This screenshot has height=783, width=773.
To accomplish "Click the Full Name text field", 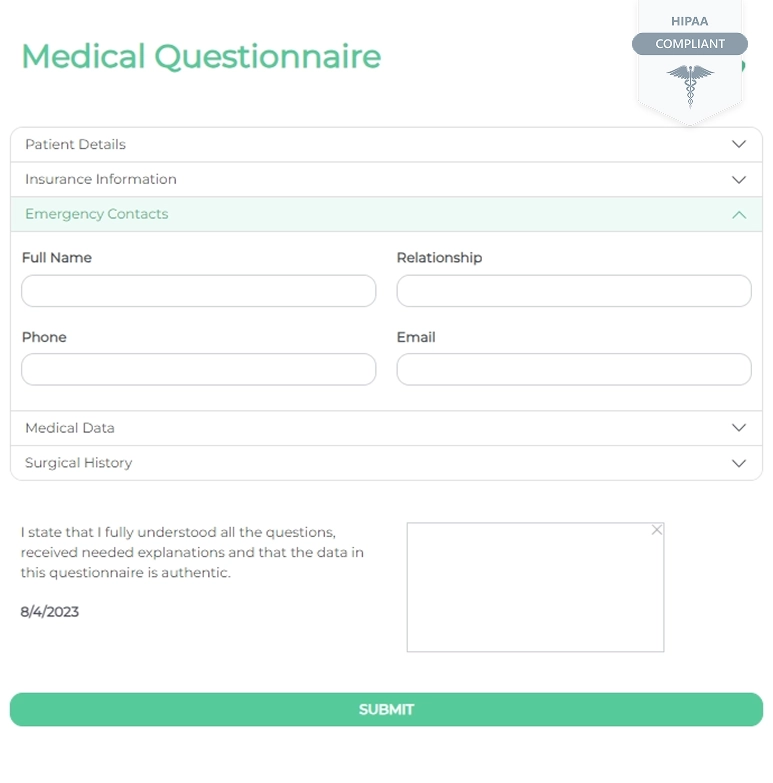I will (199, 291).
